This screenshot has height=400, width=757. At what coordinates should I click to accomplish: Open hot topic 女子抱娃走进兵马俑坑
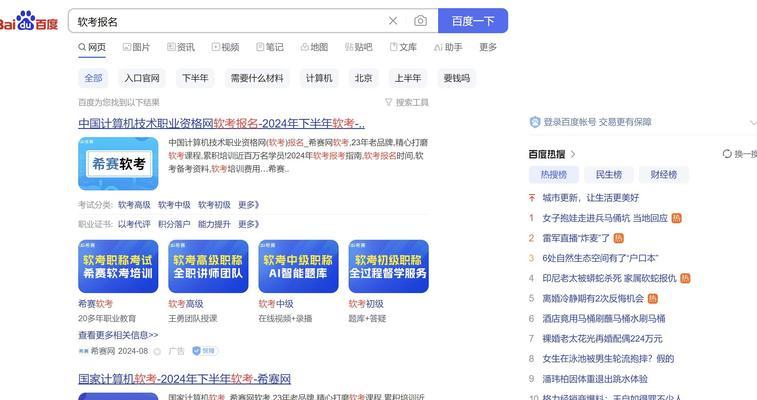[x=605, y=218]
